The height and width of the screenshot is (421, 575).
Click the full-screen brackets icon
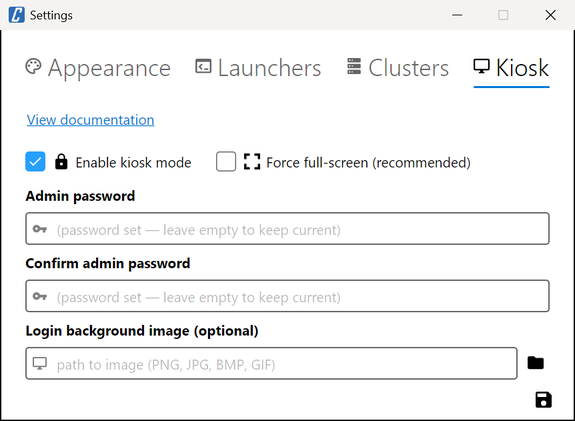pyautogui.click(x=252, y=162)
